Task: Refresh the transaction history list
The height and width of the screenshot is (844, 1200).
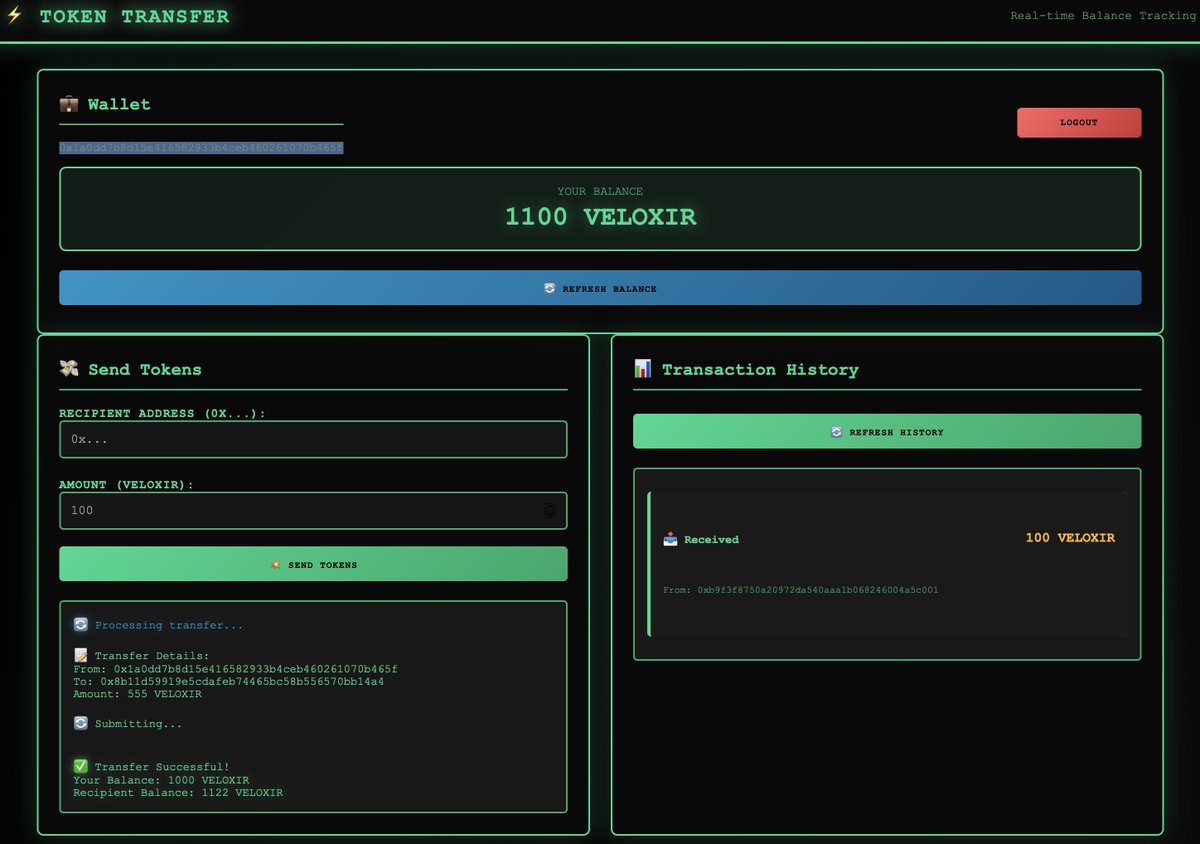Action: [887, 431]
